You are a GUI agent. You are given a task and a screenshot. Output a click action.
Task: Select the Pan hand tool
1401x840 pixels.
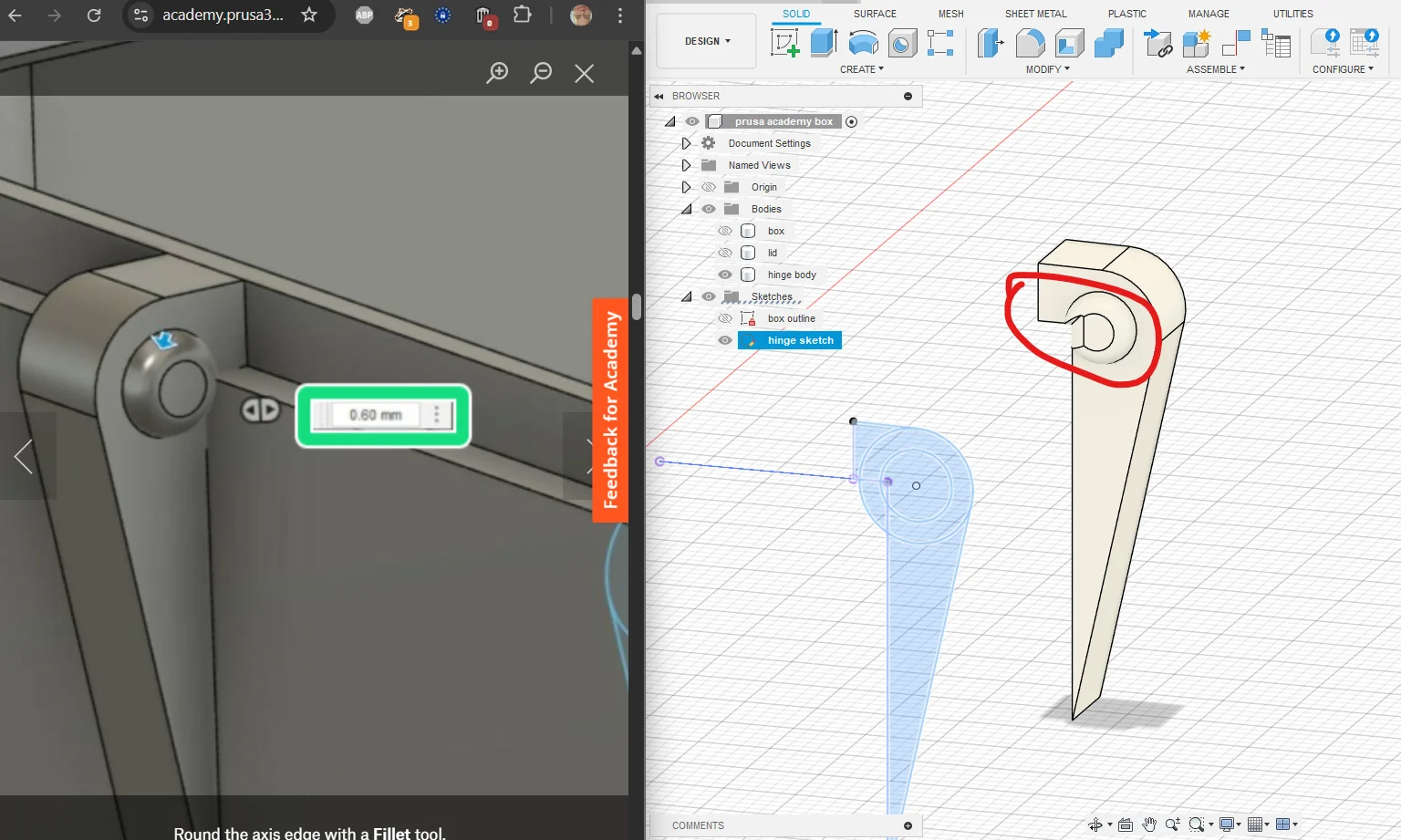1149,824
